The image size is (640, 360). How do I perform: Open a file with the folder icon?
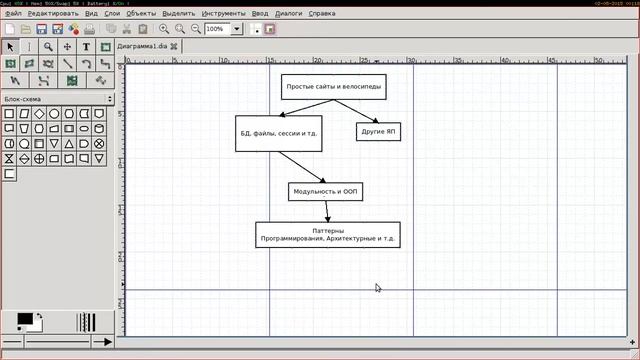point(26,29)
